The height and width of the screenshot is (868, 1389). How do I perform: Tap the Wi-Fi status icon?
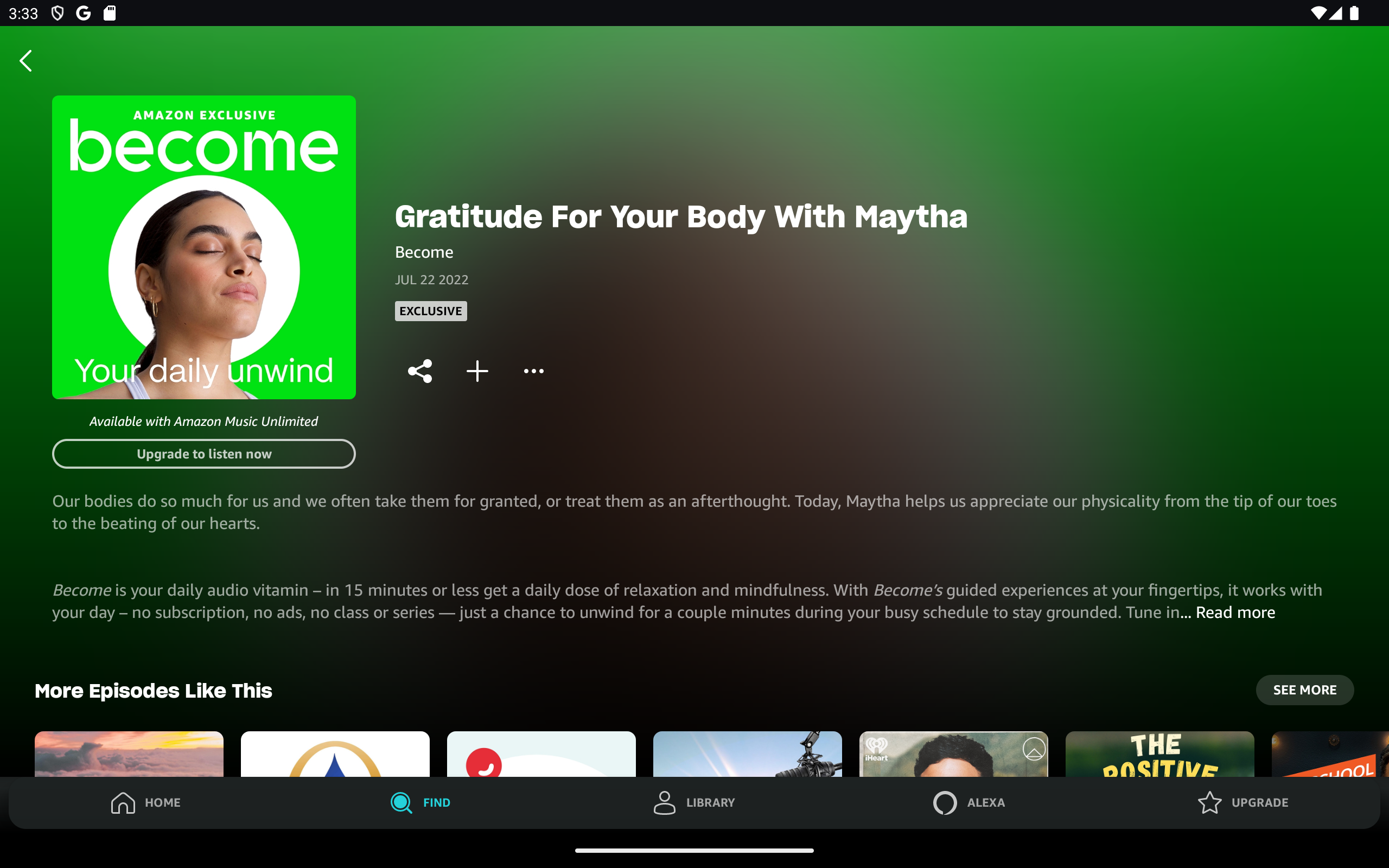(1318, 13)
